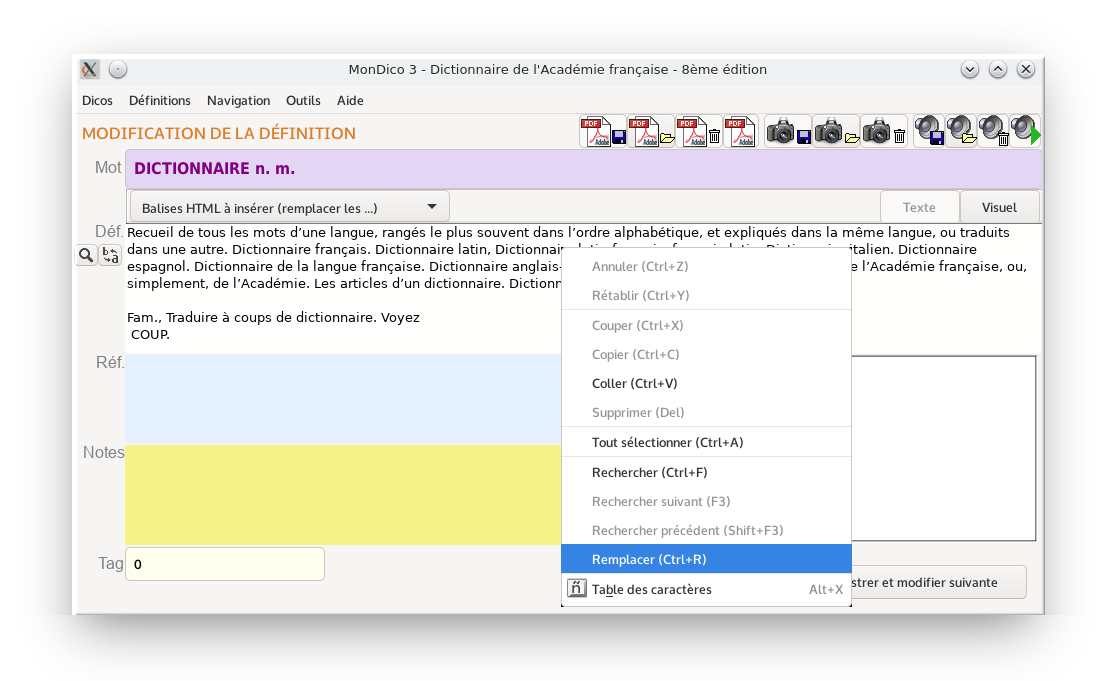The image size is (1113, 681).
Task: Open Table des caractères entry
Action: (706, 589)
